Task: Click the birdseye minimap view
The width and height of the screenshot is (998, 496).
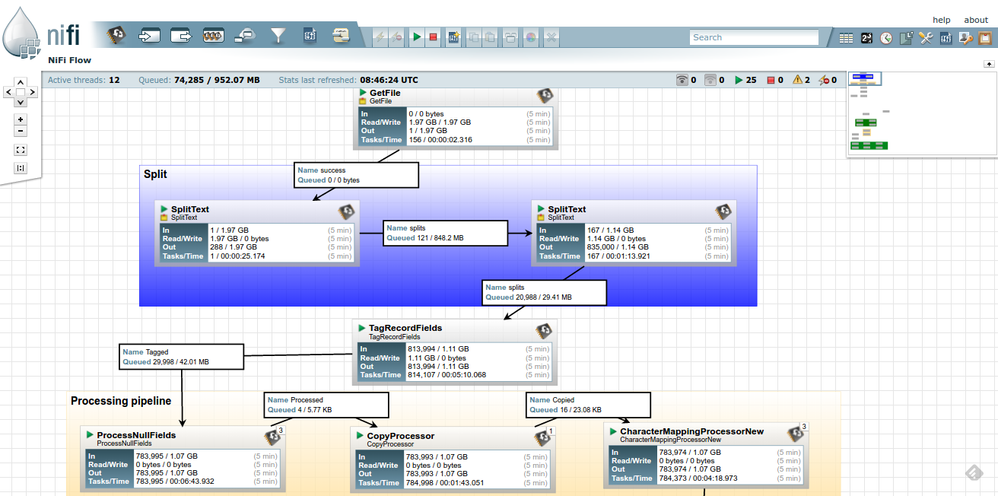Action: (x=921, y=113)
